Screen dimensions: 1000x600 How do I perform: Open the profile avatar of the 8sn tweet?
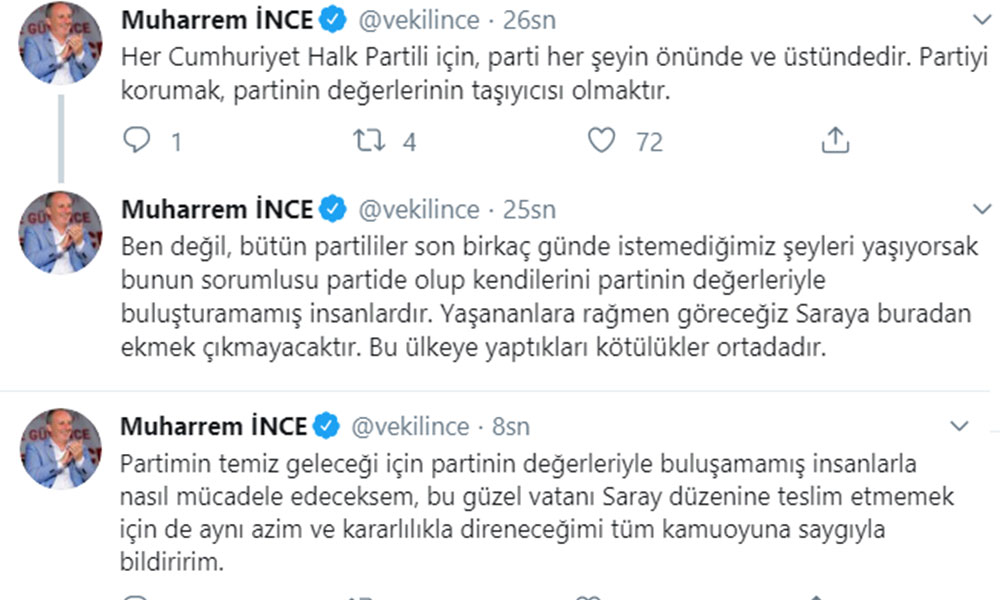click(x=61, y=449)
